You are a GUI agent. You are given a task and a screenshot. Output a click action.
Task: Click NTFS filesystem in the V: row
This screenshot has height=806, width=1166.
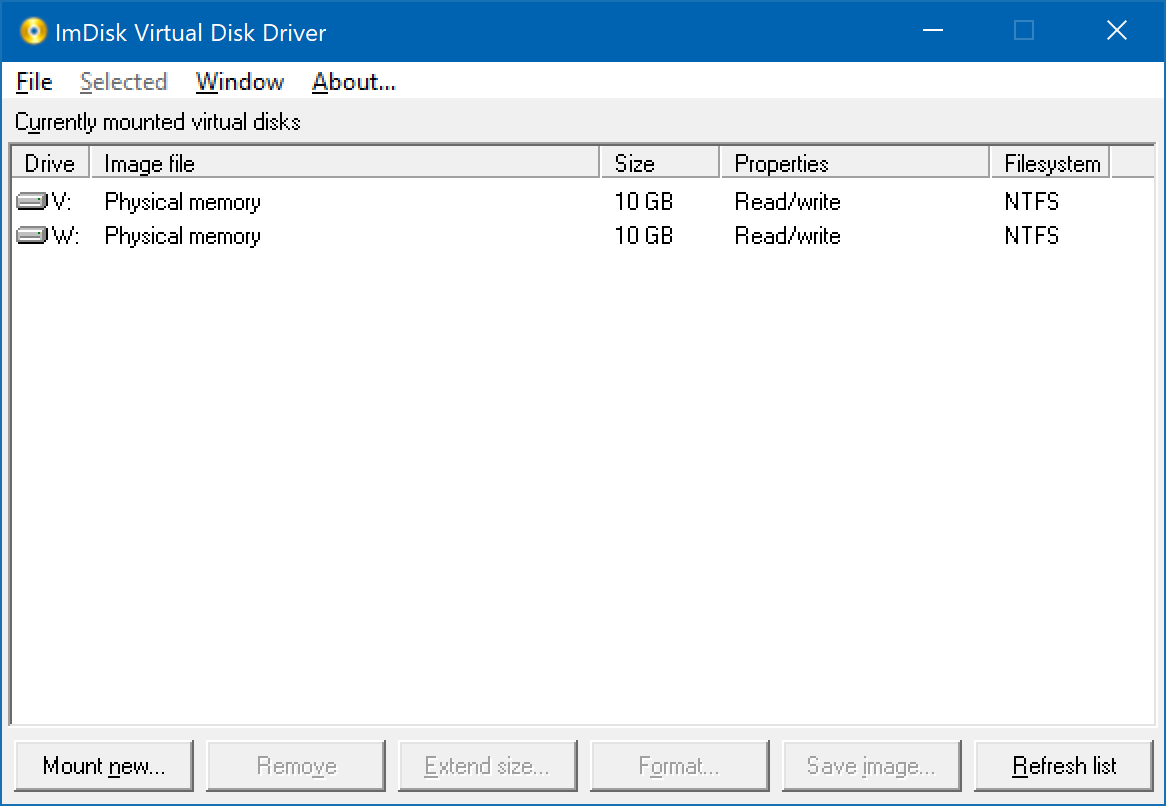pyautogui.click(x=1031, y=202)
